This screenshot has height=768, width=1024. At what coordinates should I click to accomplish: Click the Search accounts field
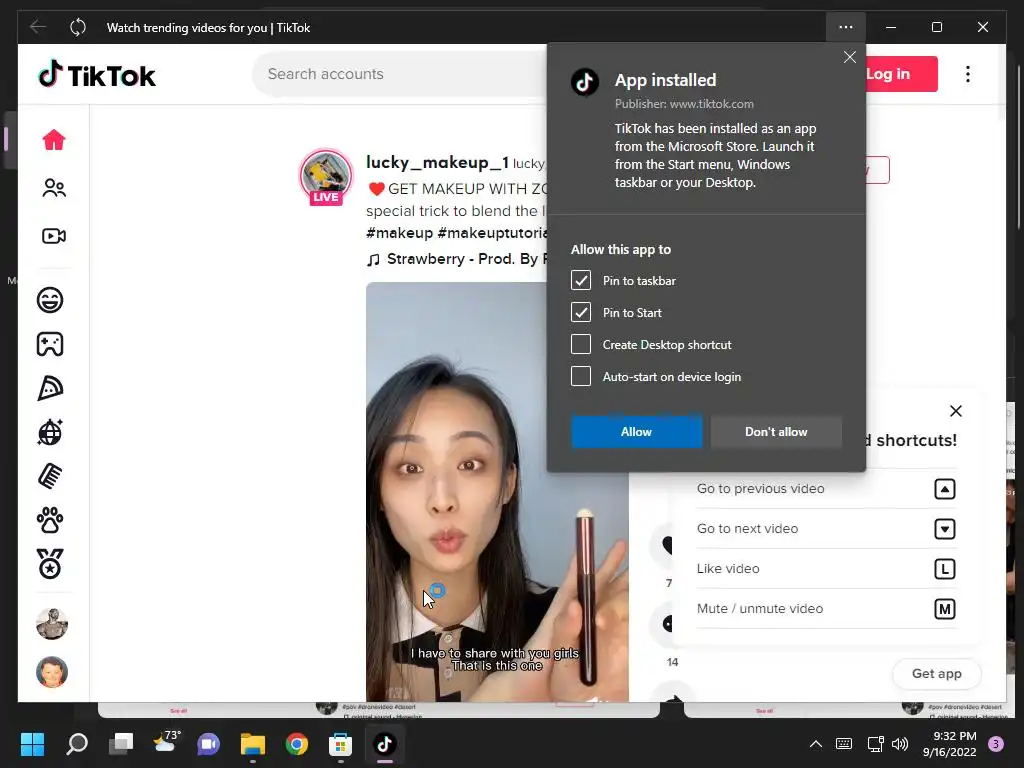tap(400, 74)
